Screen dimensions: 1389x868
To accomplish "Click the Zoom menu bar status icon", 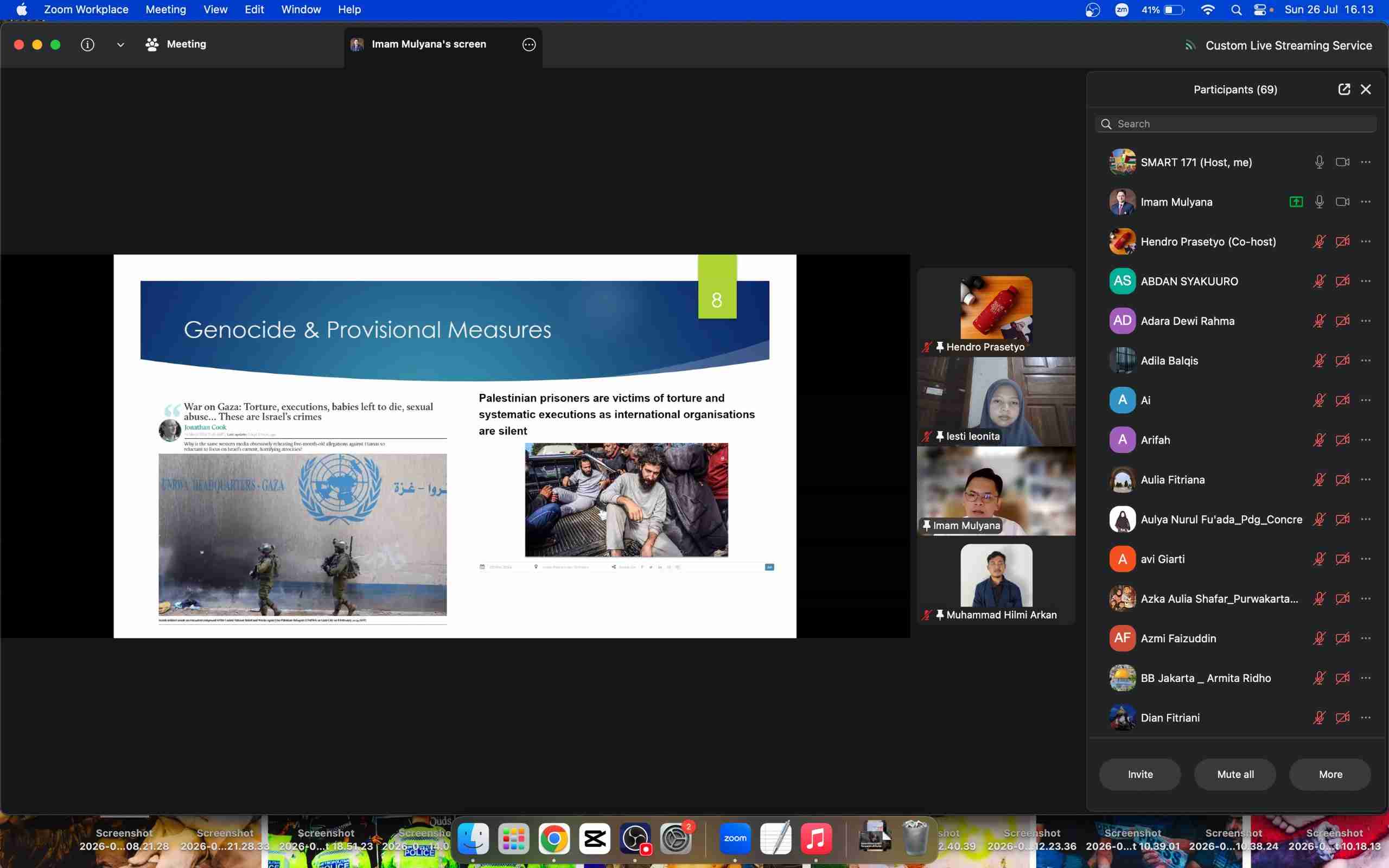I will 1122,10.
